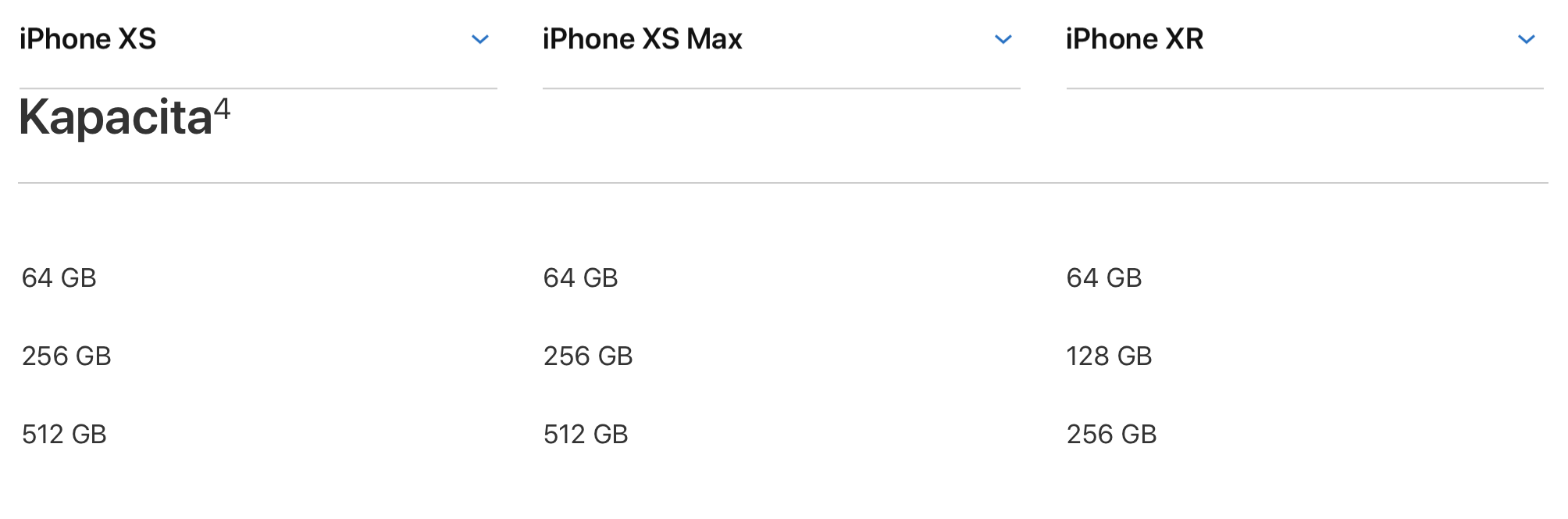Click 256 GB under iPhone XS Max
1568x519 pixels.
click(x=588, y=356)
